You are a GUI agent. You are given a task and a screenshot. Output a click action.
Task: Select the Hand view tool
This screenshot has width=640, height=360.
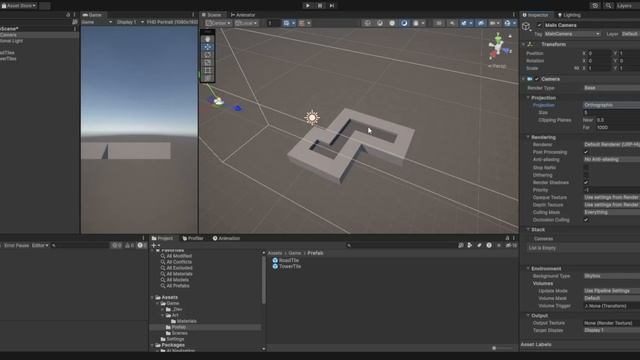point(208,39)
